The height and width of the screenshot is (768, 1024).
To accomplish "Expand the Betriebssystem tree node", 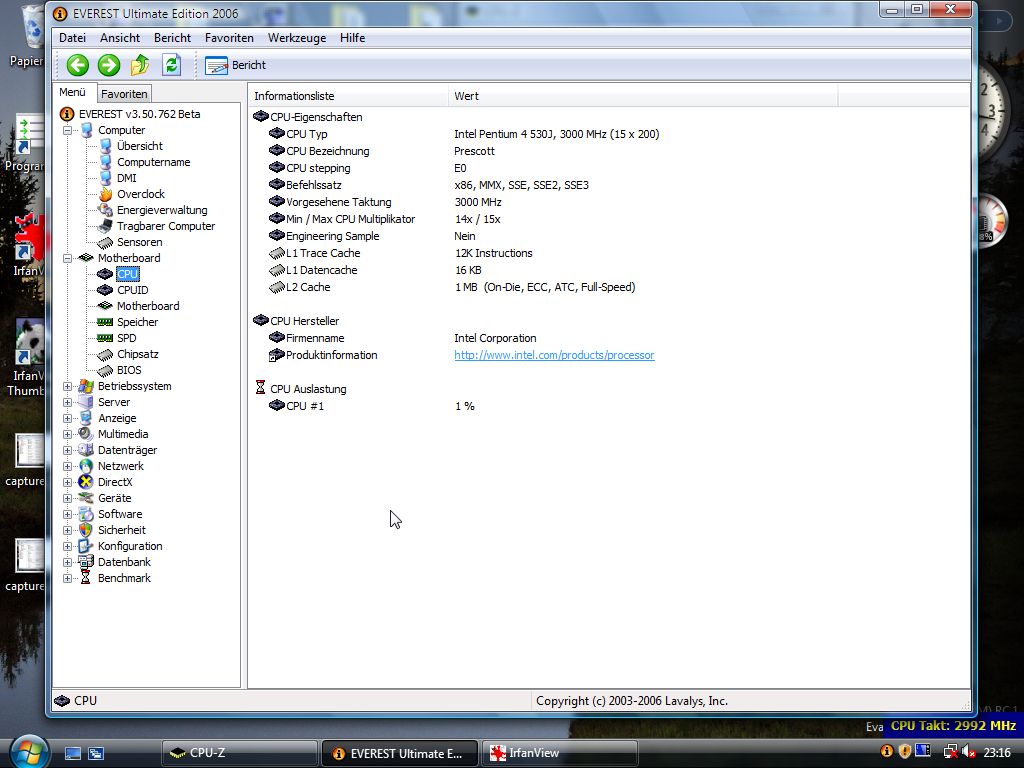I will pyautogui.click(x=67, y=387).
